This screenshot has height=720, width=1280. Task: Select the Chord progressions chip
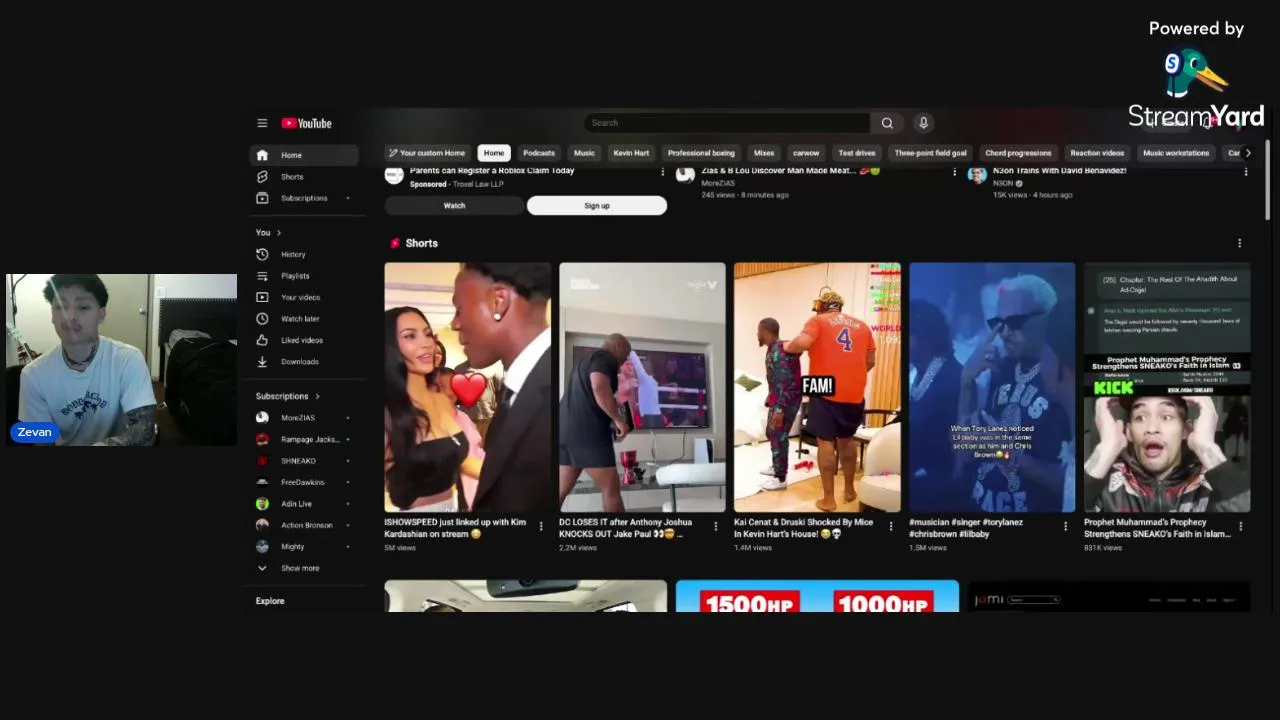(x=1018, y=153)
